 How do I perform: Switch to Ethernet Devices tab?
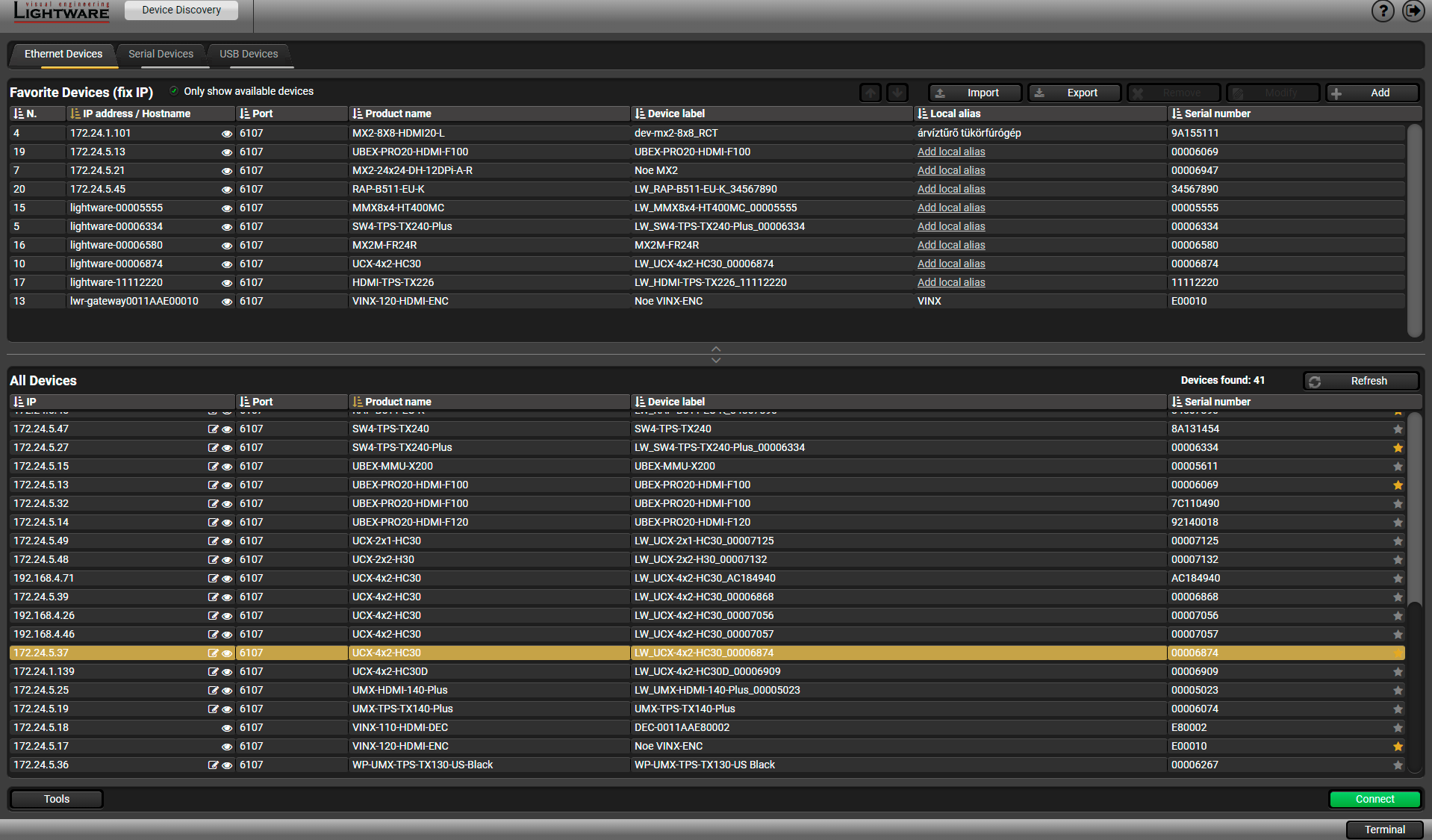click(63, 54)
